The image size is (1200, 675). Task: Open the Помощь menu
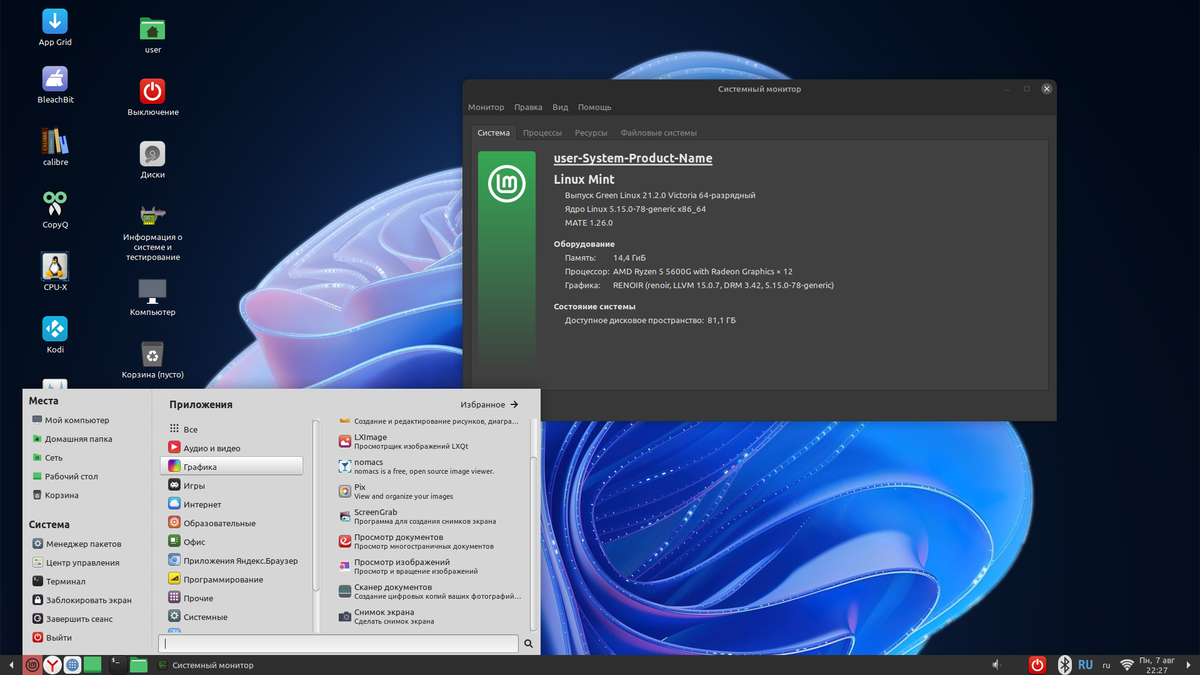(x=594, y=107)
